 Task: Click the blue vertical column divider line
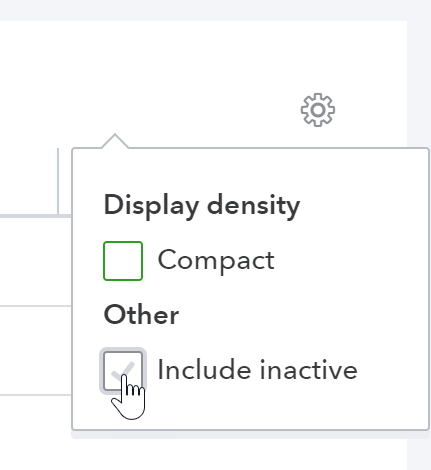point(58,181)
